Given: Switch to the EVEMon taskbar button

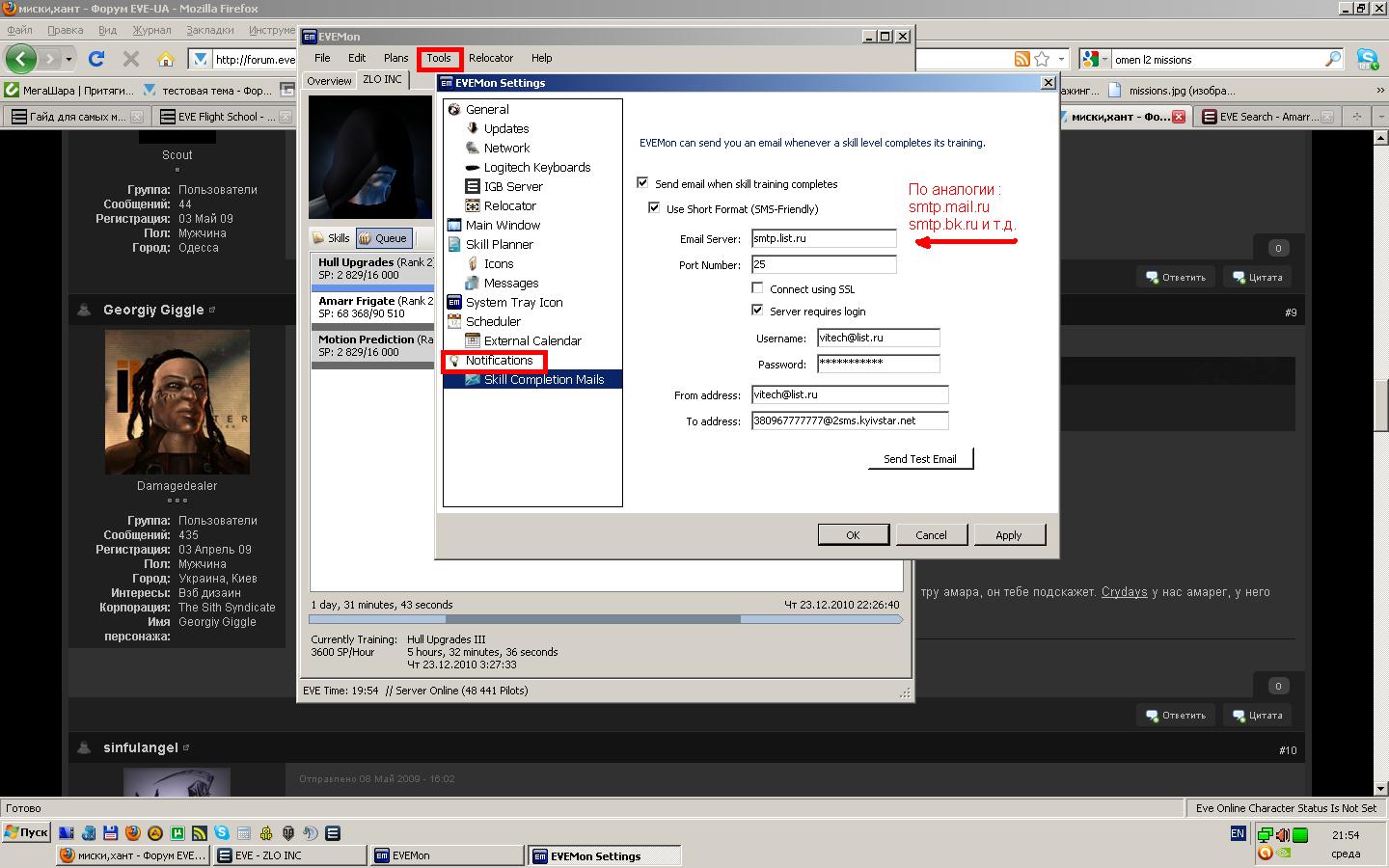Looking at the screenshot, I should click(x=447, y=855).
